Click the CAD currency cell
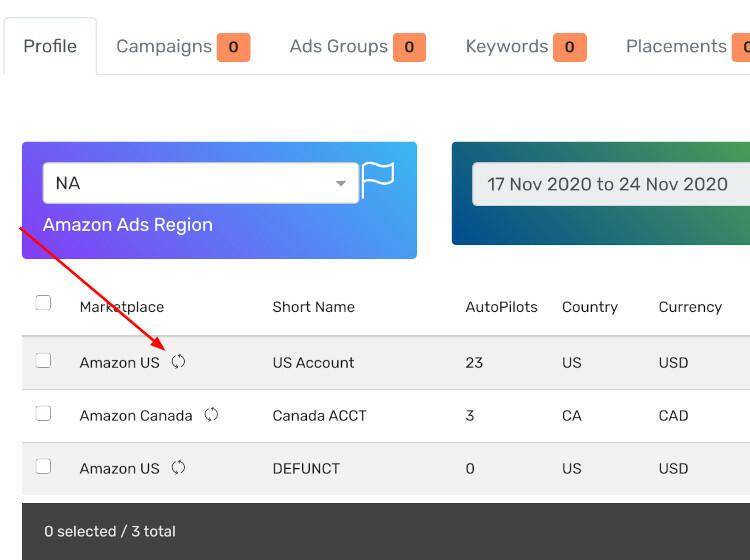This screenshot has width=750, height=560. tap(673, 416)
